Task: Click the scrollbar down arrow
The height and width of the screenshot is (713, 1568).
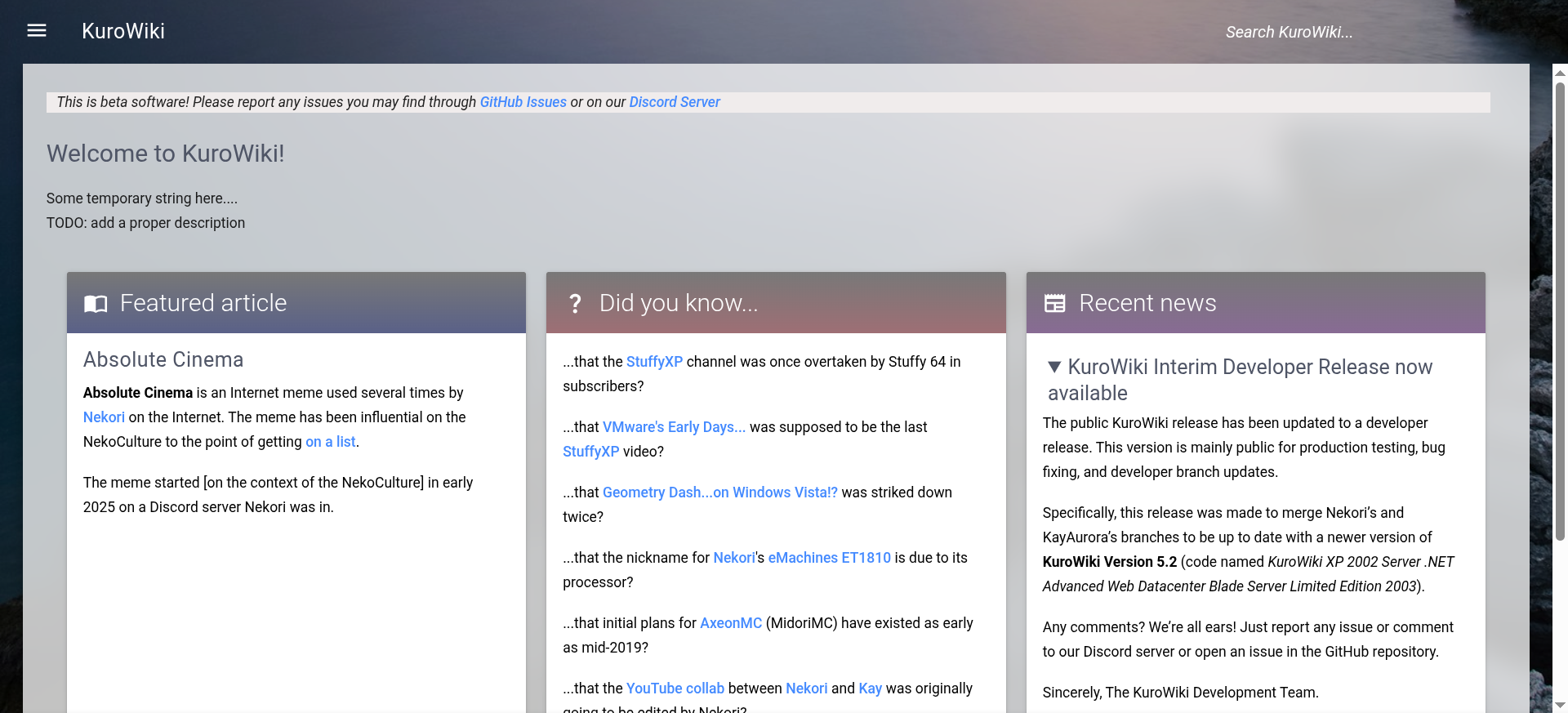Action: coord(1560,705)
